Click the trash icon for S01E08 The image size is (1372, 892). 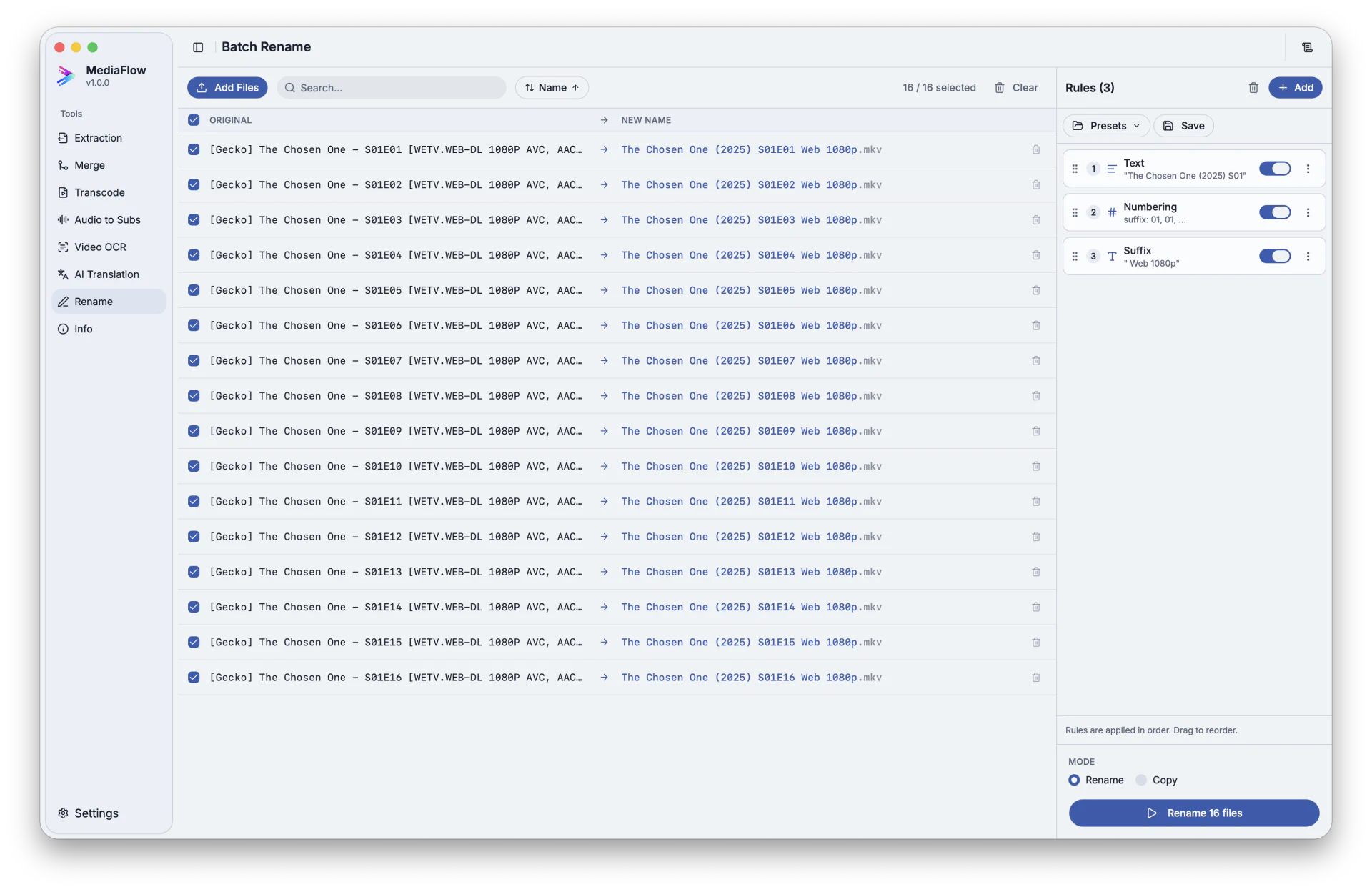tap(1036, 396)
